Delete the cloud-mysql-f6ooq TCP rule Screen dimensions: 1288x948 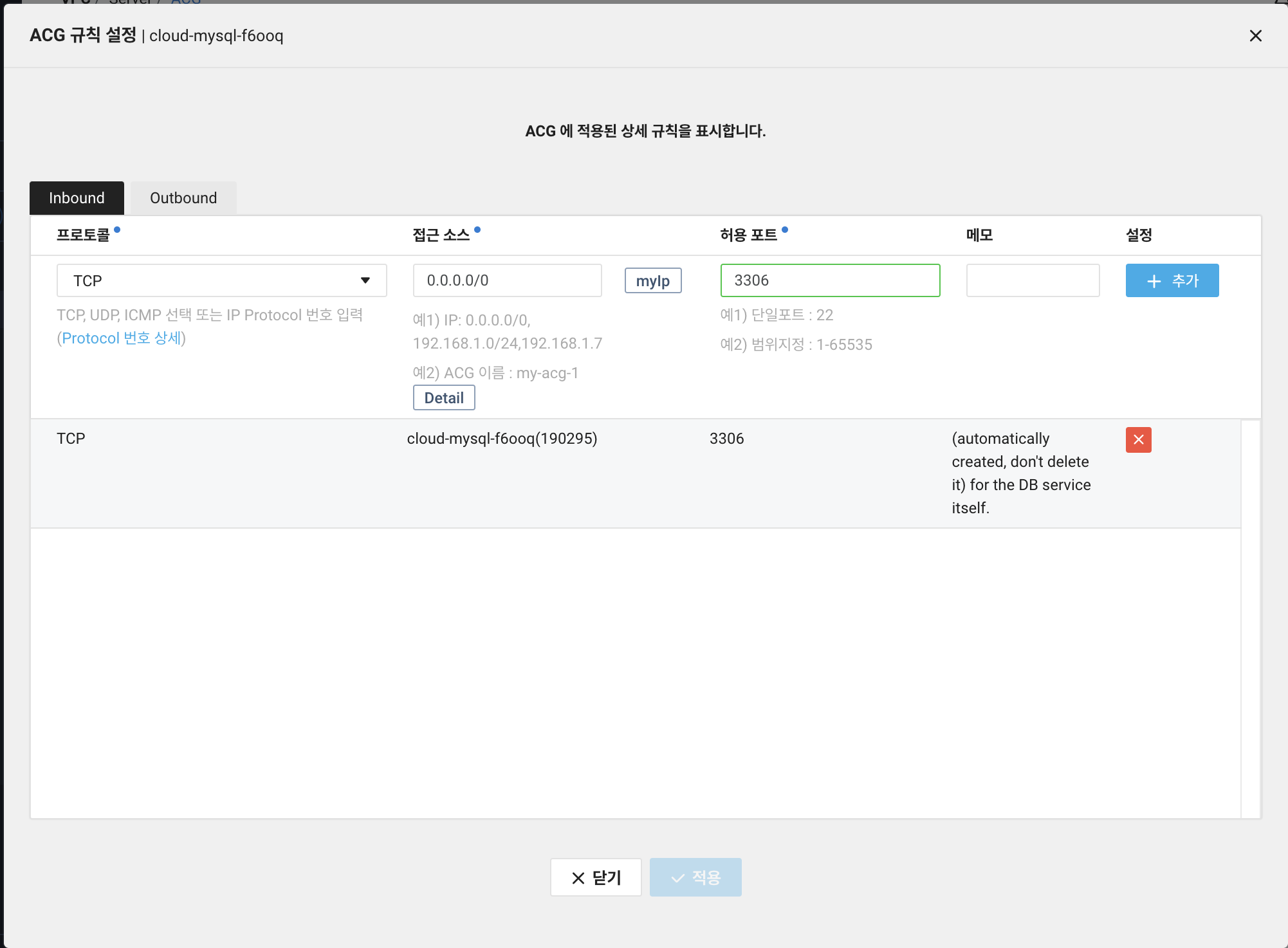[1138, 440]
